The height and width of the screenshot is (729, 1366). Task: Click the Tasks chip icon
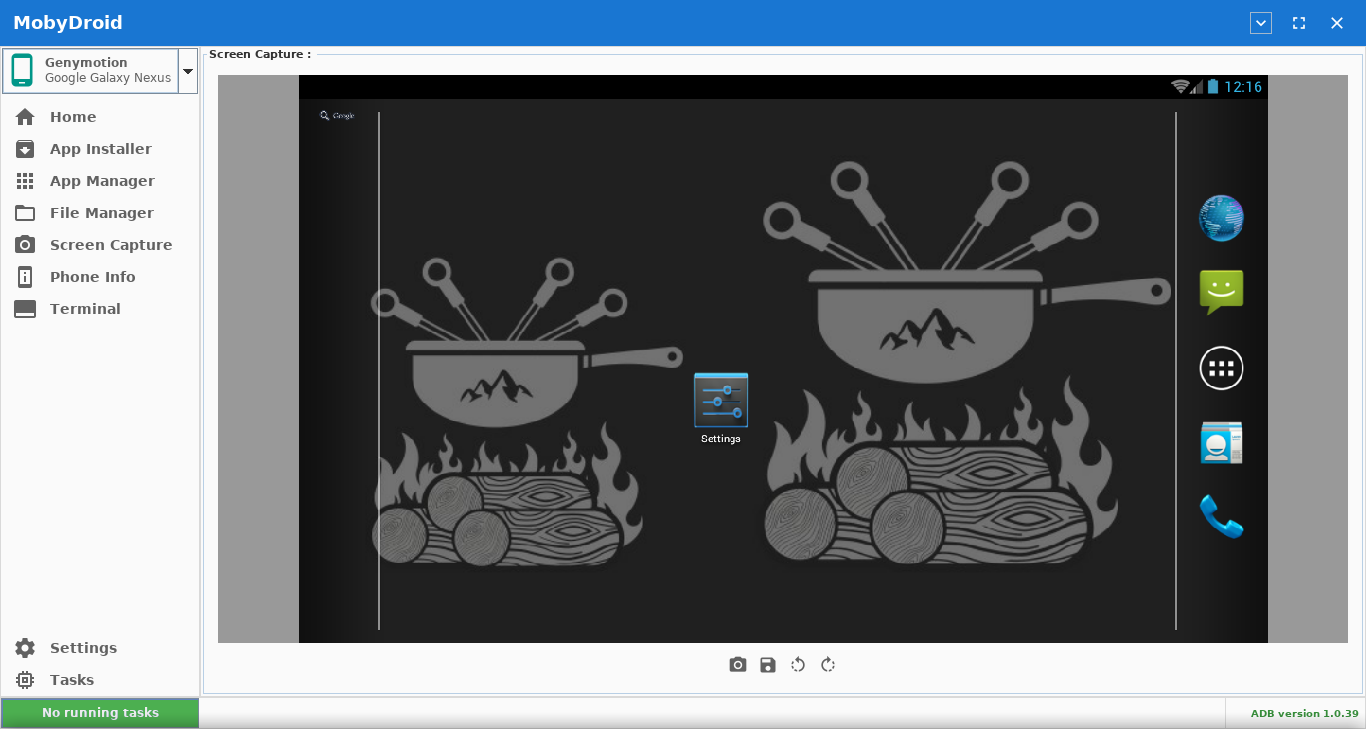25,680
